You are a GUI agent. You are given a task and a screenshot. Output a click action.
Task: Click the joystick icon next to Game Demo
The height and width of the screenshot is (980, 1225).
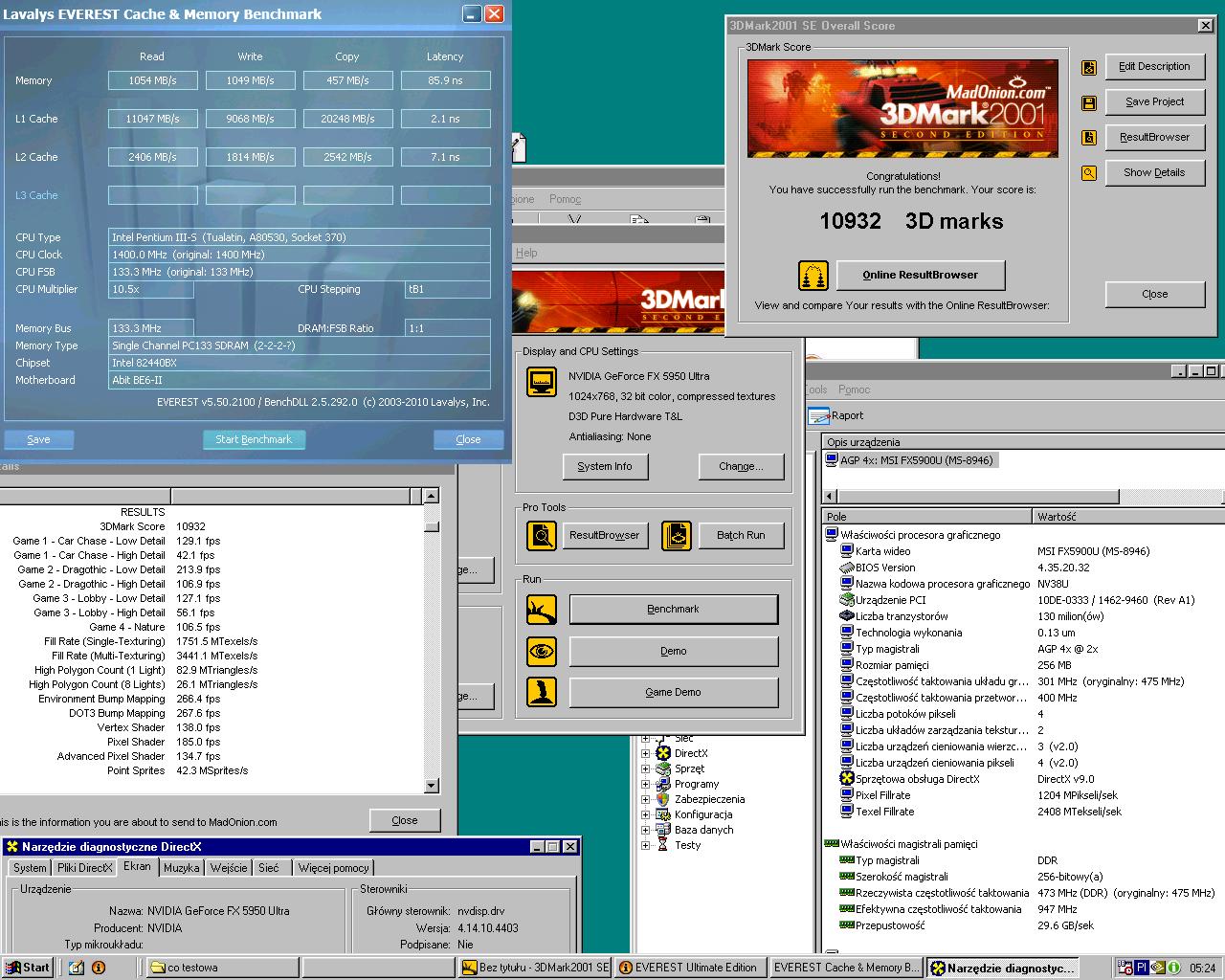[542, 692]
